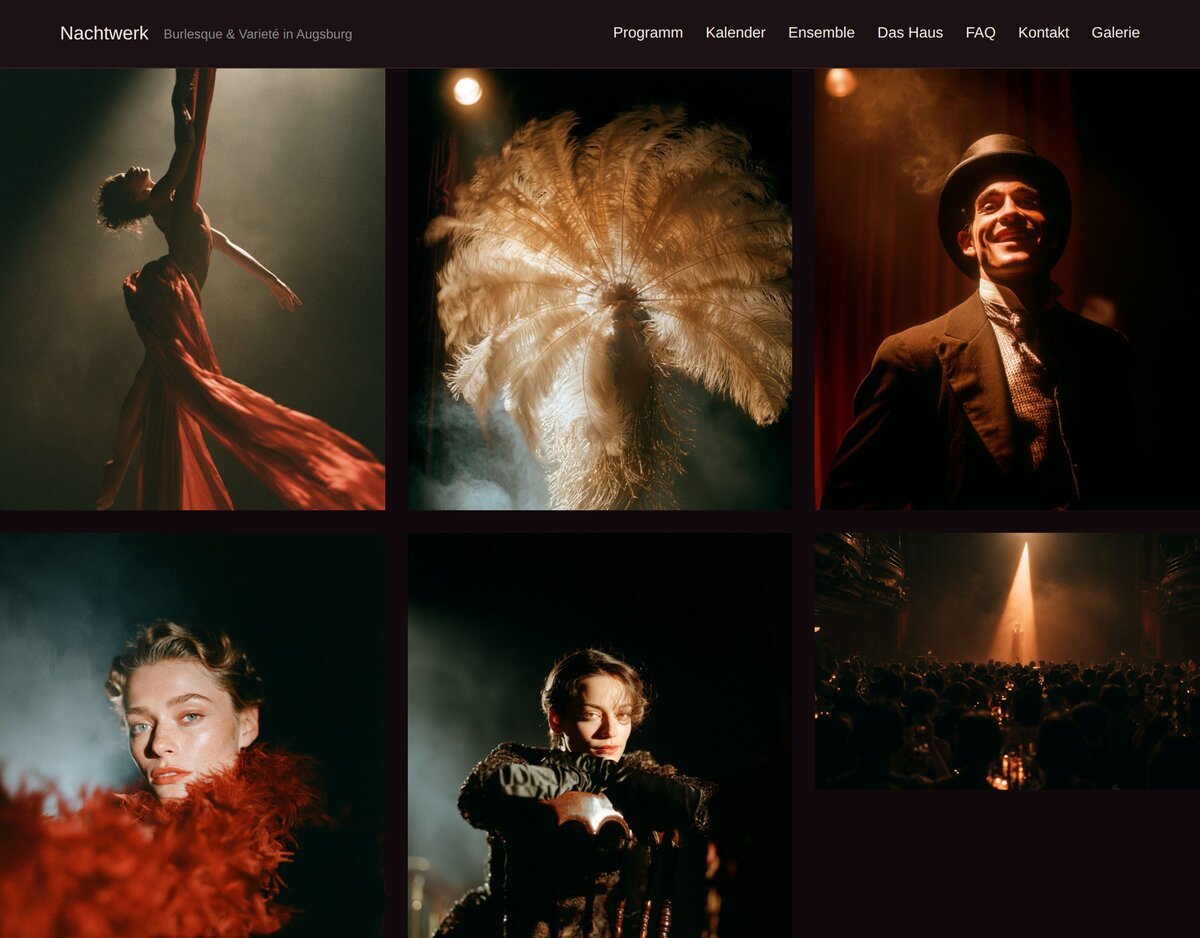Select Das Haus in navigation
Image resolution: width=1200 pixels, height=938 pixels.
[910, 33]
